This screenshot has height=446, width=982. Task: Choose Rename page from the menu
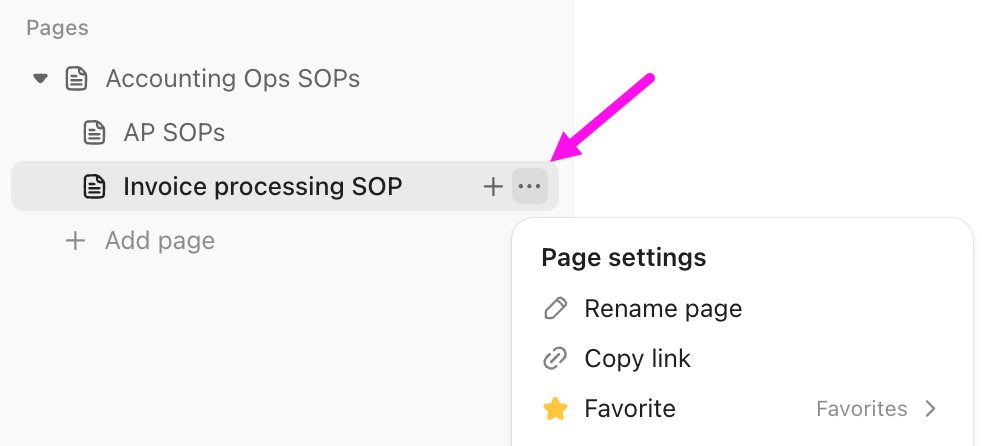663,308
